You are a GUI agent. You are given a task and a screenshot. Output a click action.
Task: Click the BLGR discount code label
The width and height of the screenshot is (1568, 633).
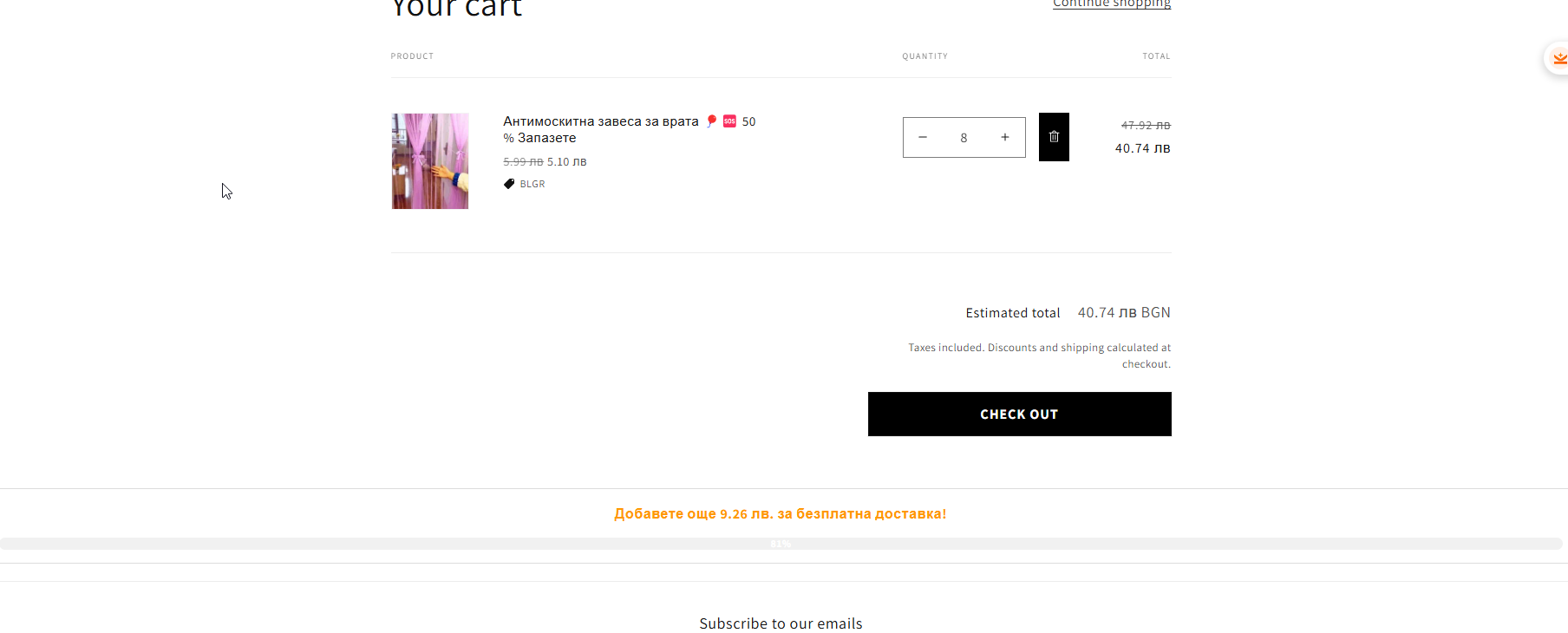point(532,184)
